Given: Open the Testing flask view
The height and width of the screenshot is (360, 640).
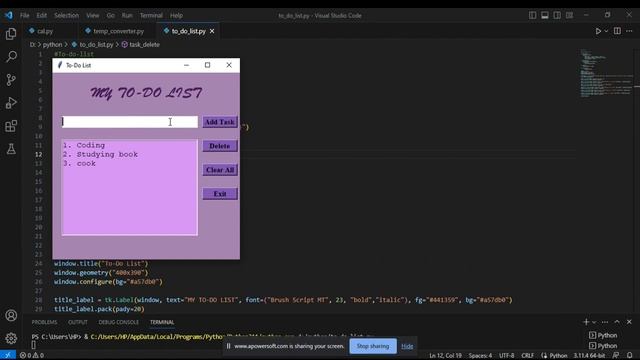Looking at the screenshot, I should point(11,149).
